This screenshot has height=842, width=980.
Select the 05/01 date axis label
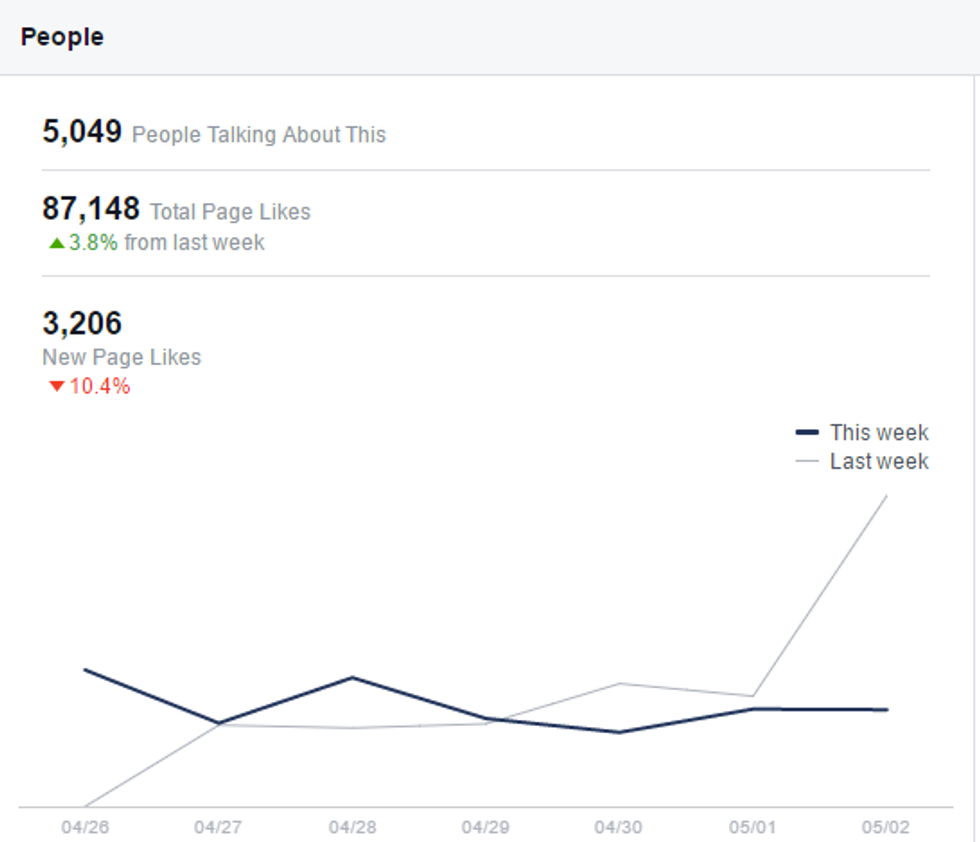click(752, 828)
